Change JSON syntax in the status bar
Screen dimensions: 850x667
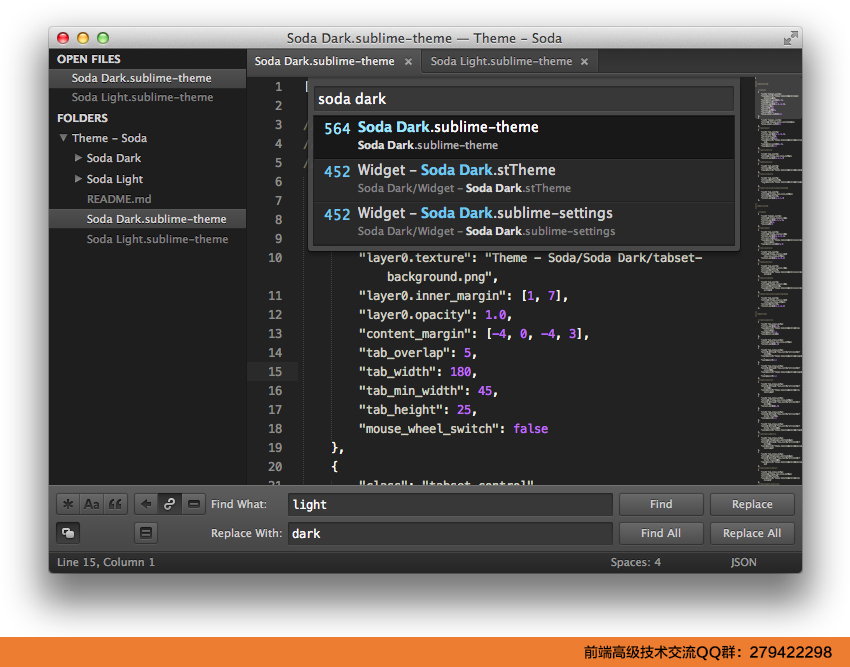point(743,562)
